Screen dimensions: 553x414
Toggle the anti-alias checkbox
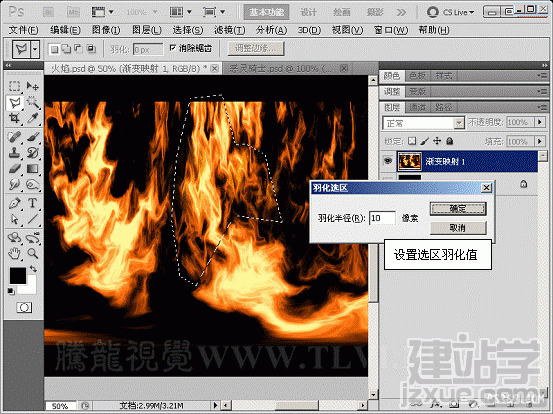(172, 48)
